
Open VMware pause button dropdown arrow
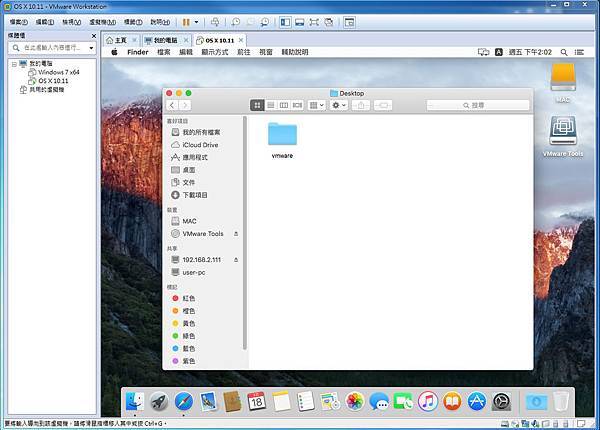pos(197,22)
